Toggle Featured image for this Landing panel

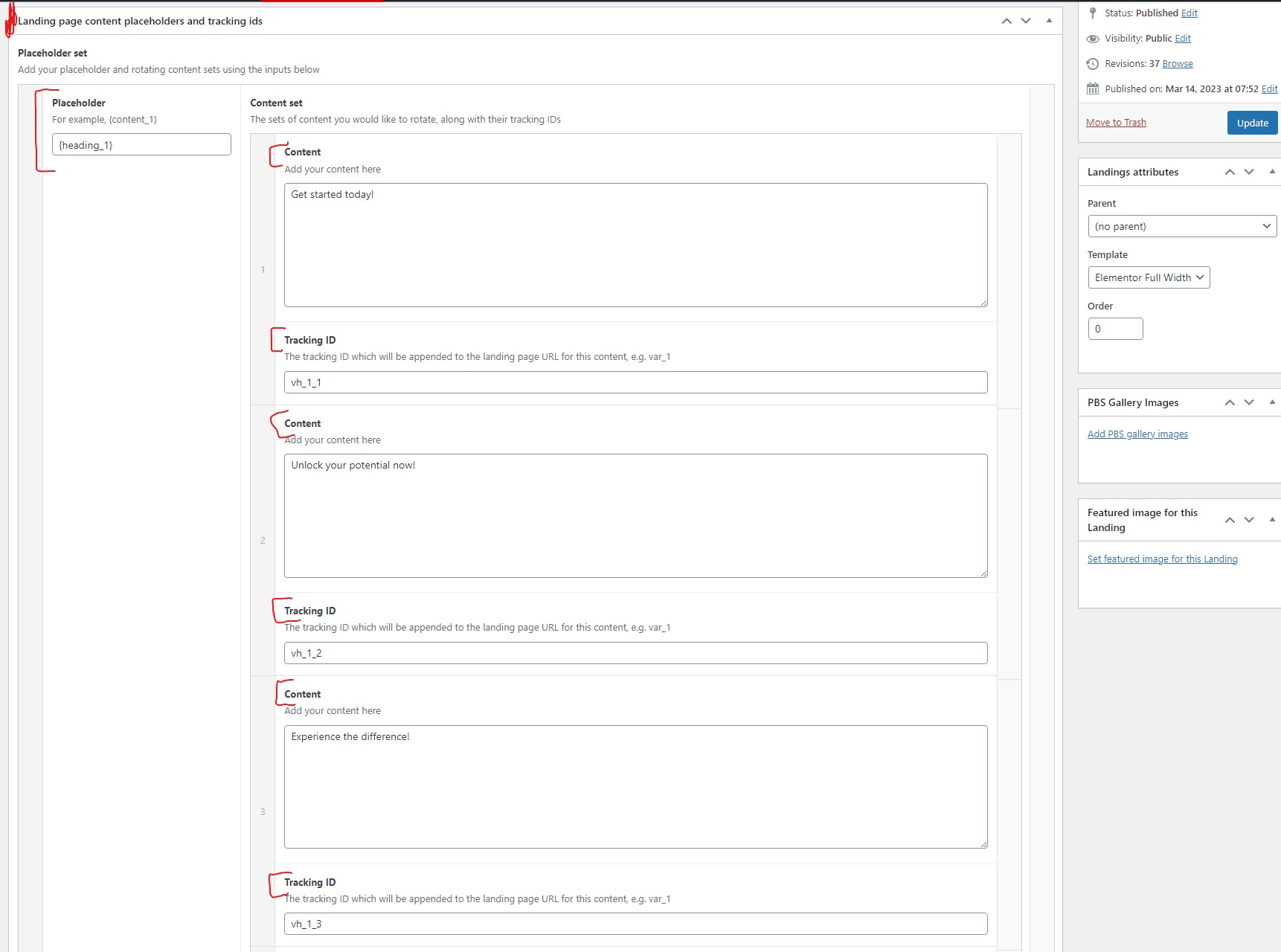tap(1272, 520)
